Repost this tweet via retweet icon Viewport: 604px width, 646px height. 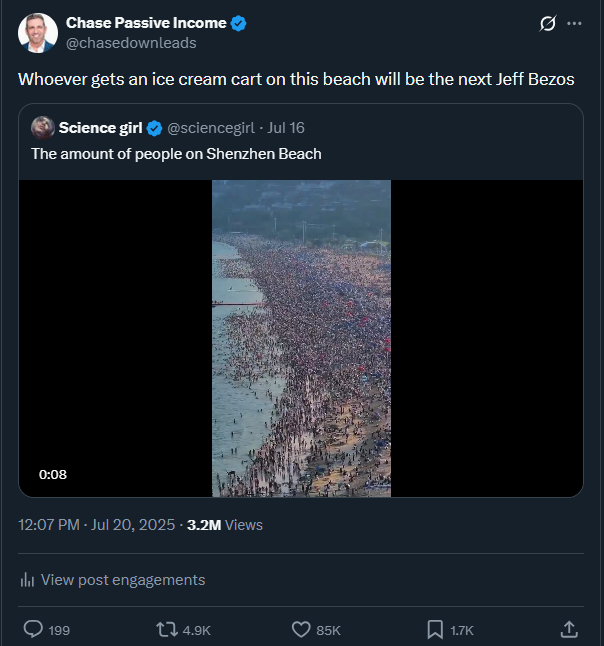[x=167, y=629]
